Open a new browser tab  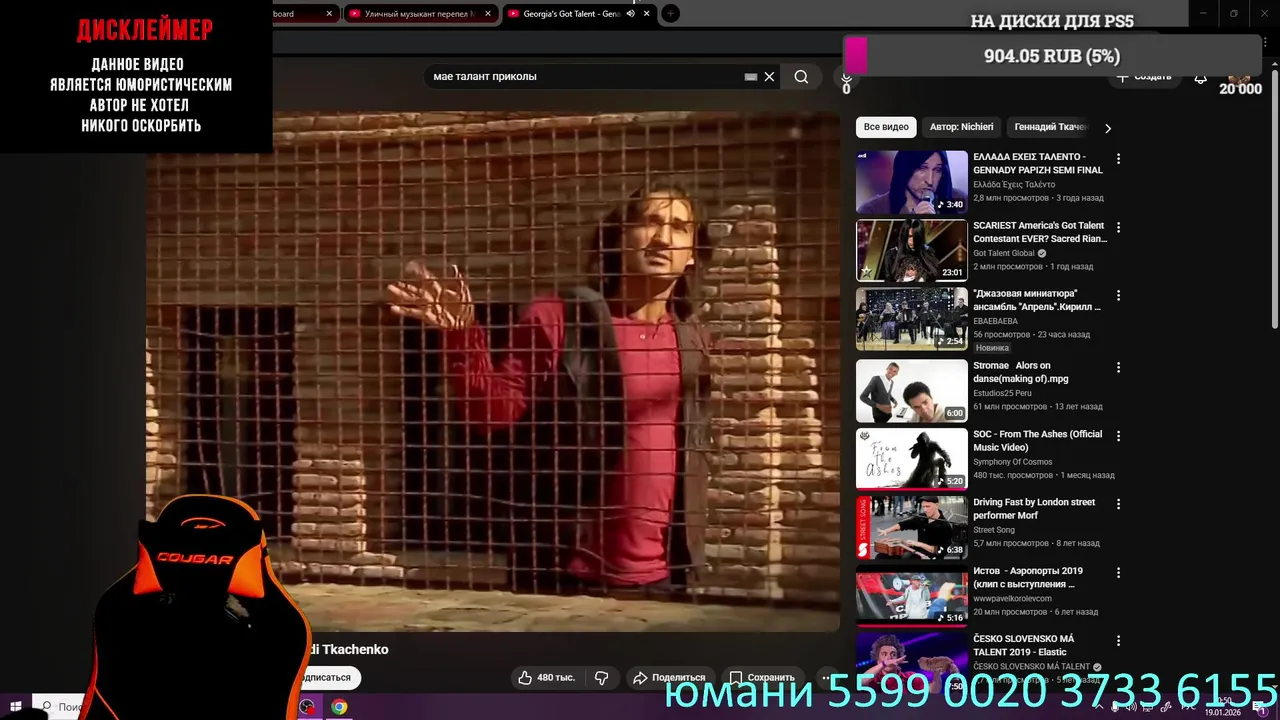(670, 14)
